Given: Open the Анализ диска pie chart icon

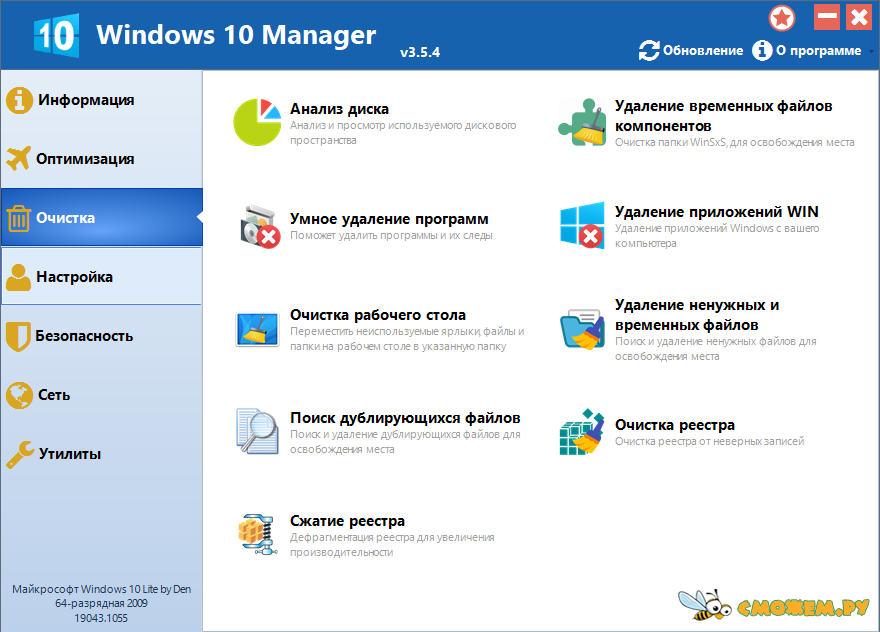Looking at the screenshot, I should pyautogui.click(x=257, y=122).
